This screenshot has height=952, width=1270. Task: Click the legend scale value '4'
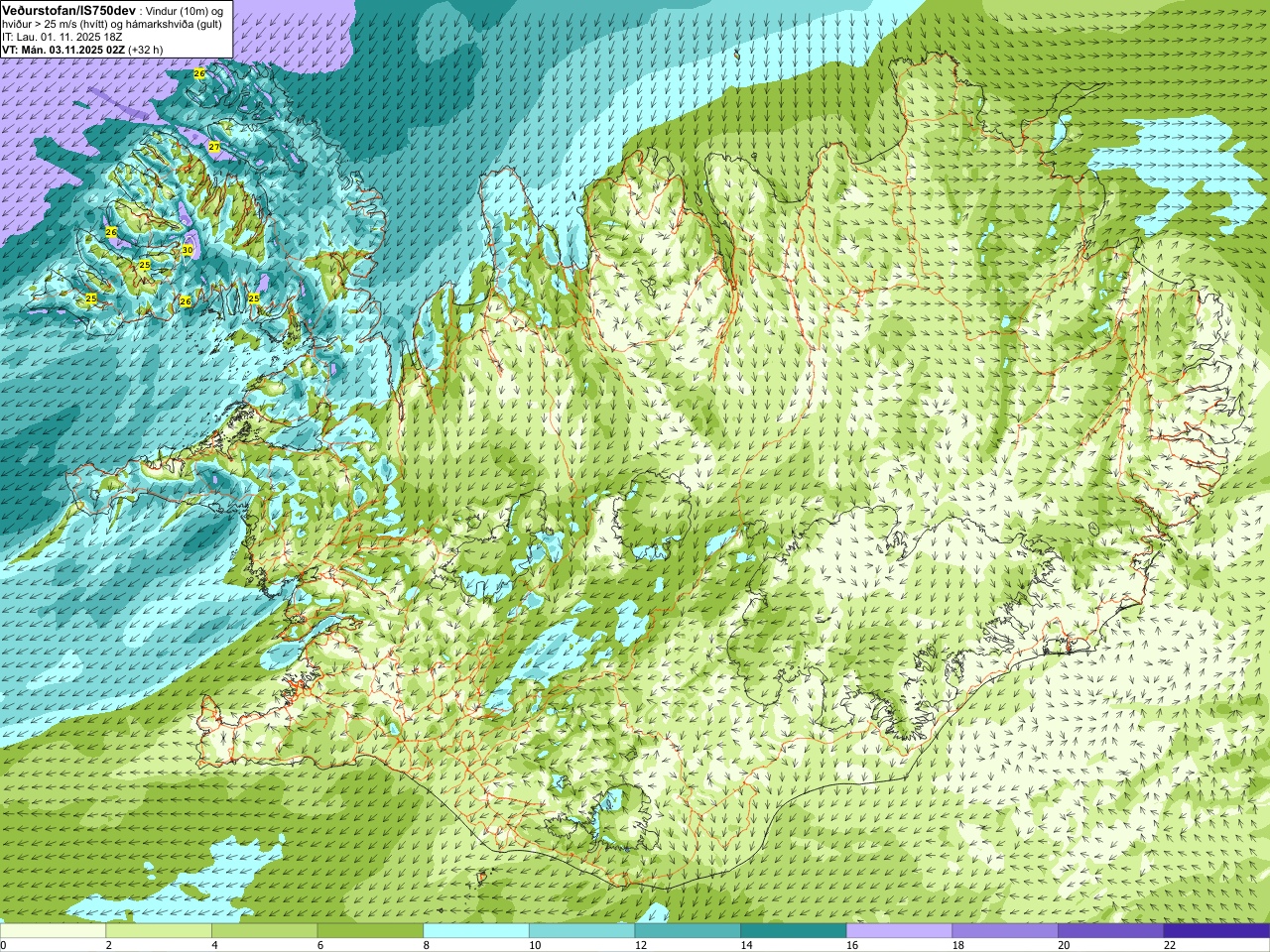(x=214, y=945)
